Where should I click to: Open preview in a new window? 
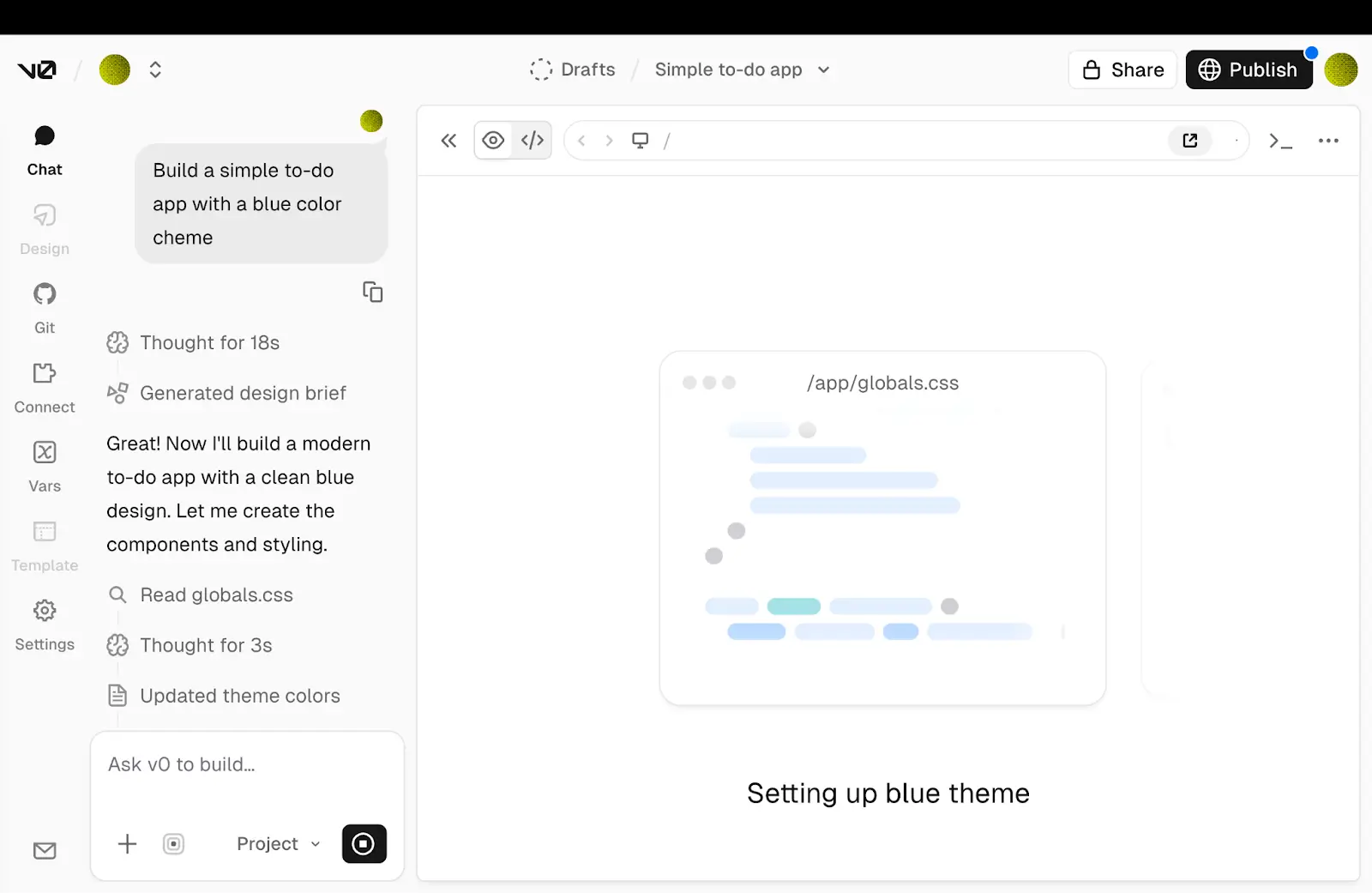point(1189,140)
